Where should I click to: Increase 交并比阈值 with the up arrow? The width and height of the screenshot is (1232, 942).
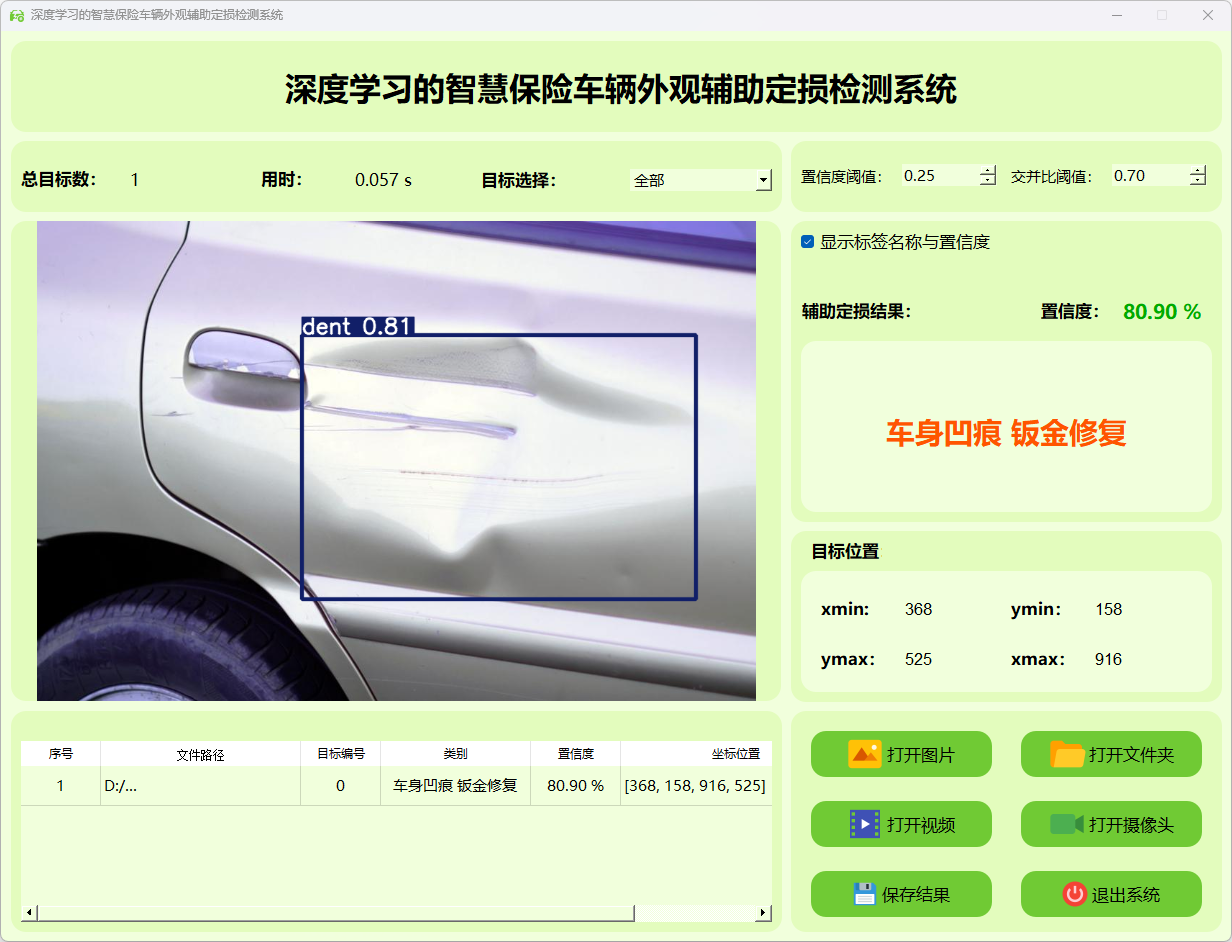(1198, 171)
